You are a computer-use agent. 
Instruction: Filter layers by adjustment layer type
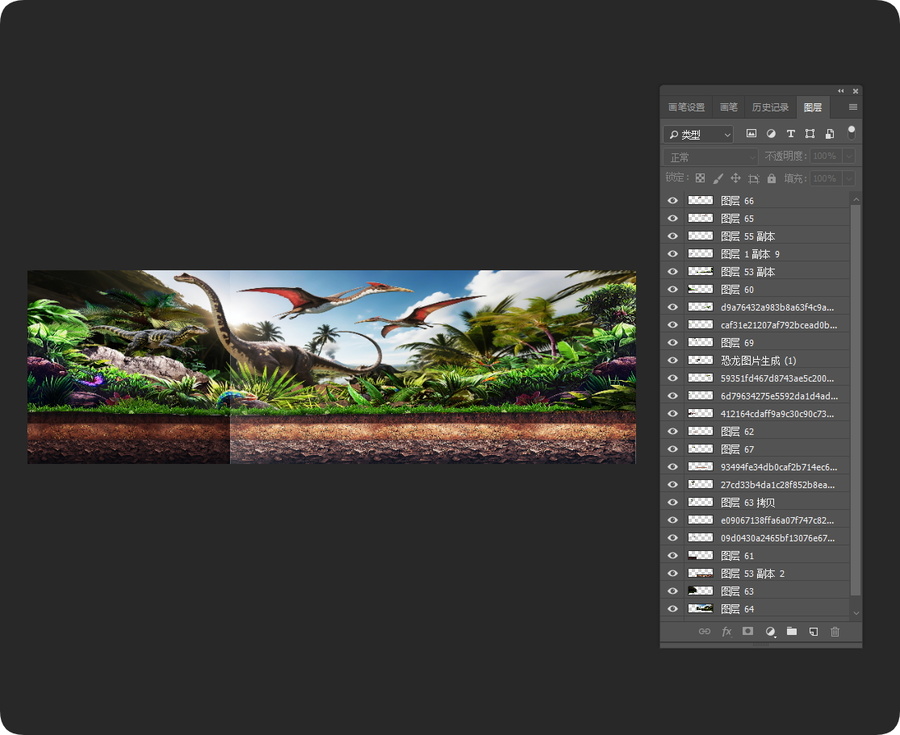pyautogui.click(x=771, y=134)
